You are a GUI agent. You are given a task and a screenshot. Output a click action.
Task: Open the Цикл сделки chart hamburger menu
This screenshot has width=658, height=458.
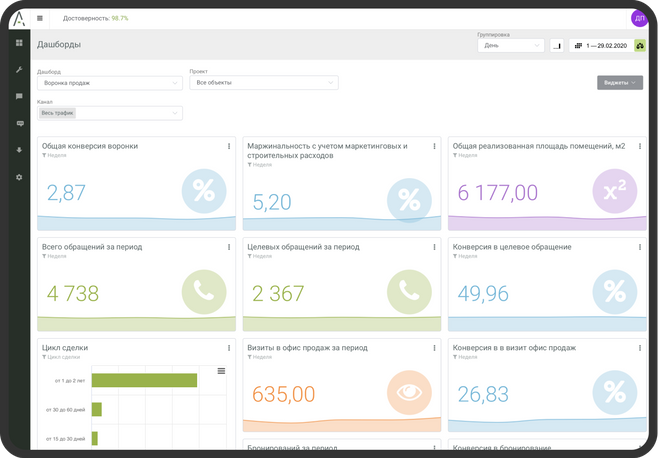221,371
